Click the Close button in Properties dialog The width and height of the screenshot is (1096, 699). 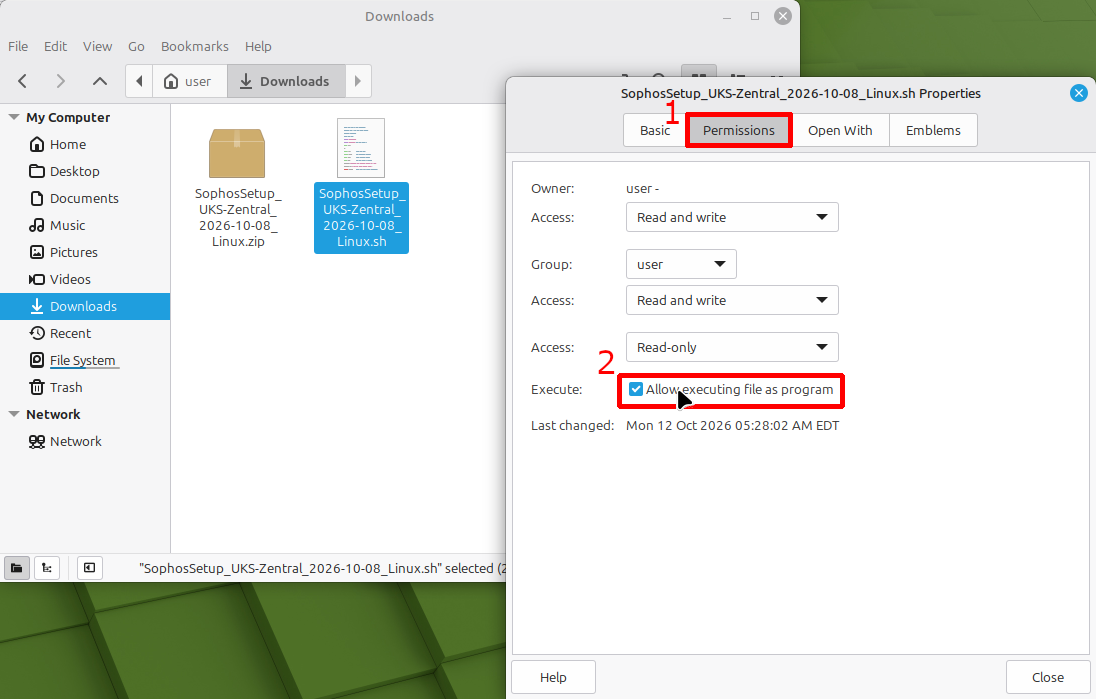[1048, 677]
